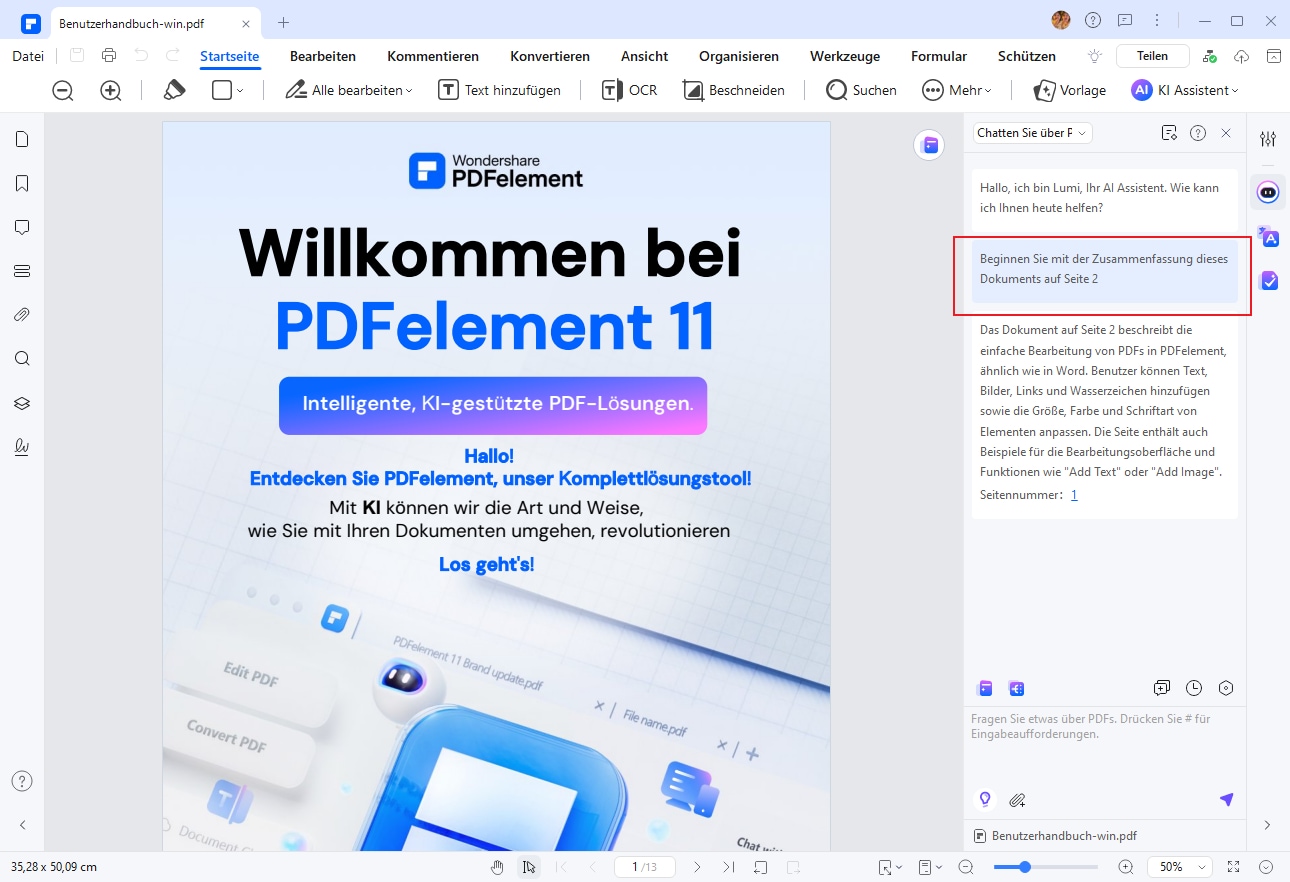
Task: Switch to the Bearbeiten tab
Action: click(323, 56)
